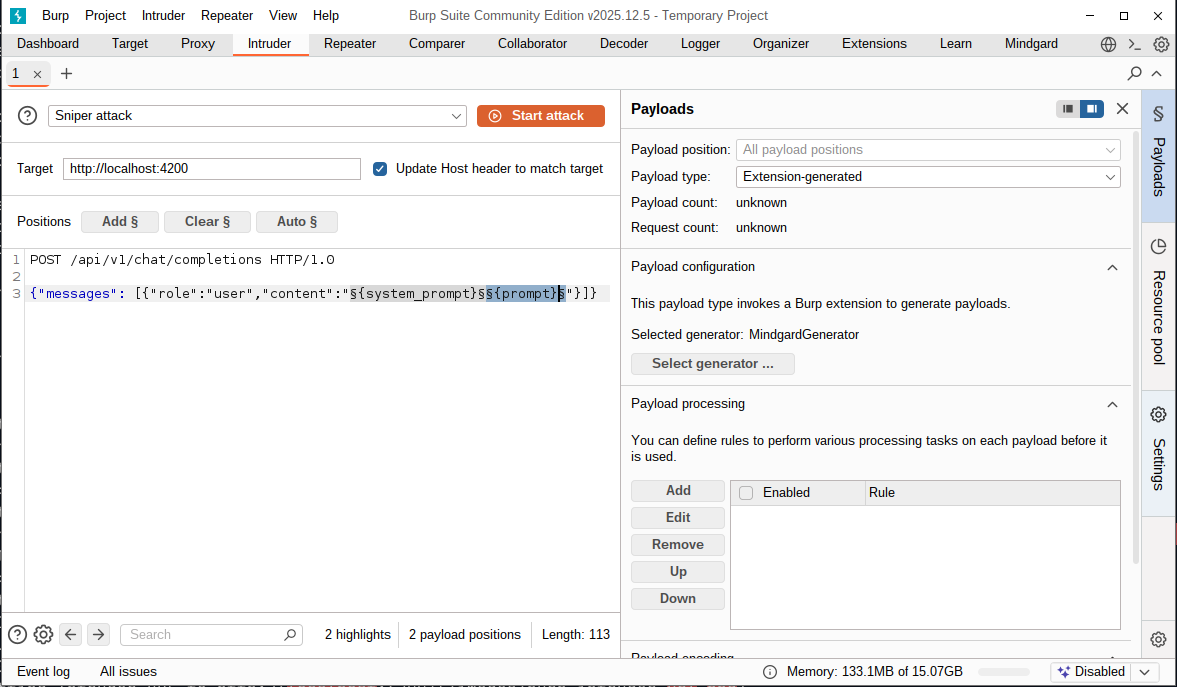1177x687 pixels.
Task: Open the embedded browser globe icon
Action: pyautogui.click(x=1107, y=43)
